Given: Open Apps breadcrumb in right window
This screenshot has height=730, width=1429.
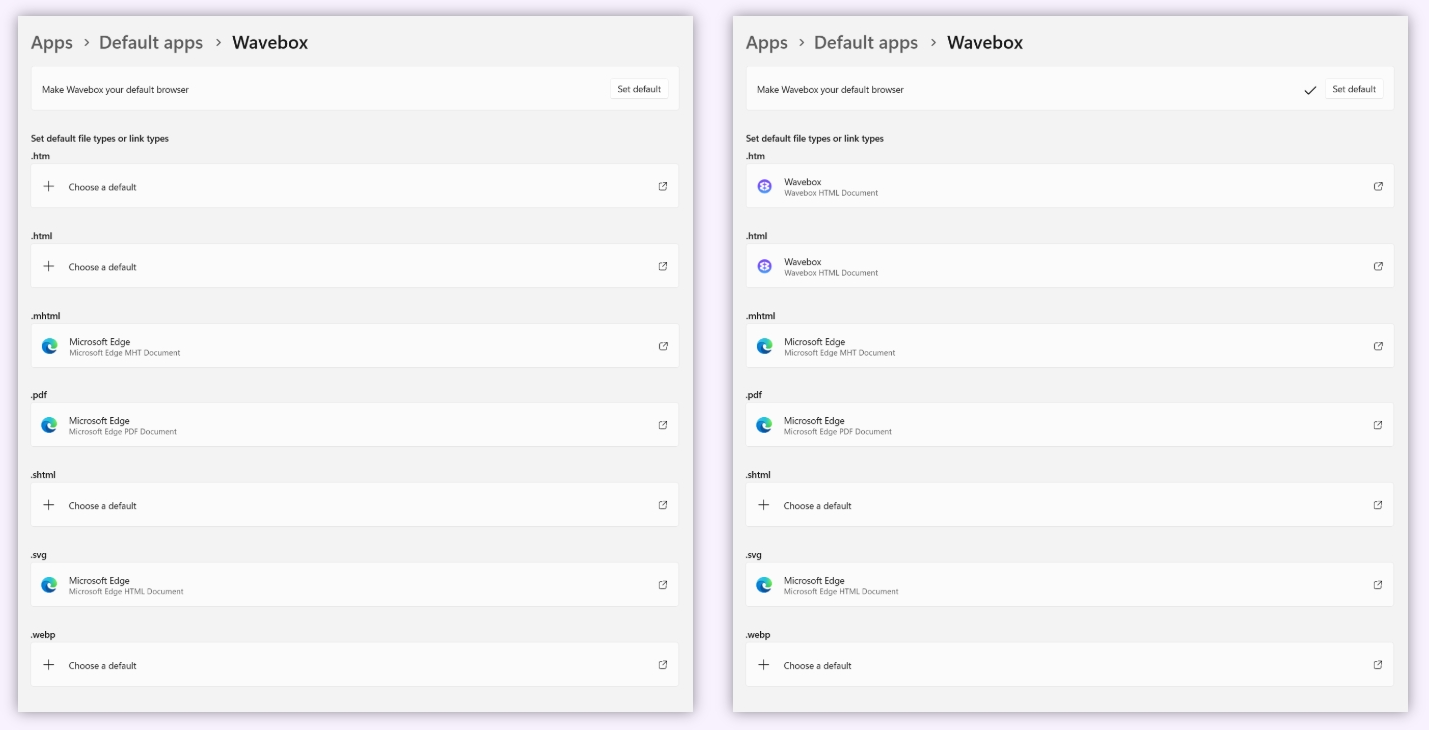Looking at the screenshot, I should coord(767,43).
